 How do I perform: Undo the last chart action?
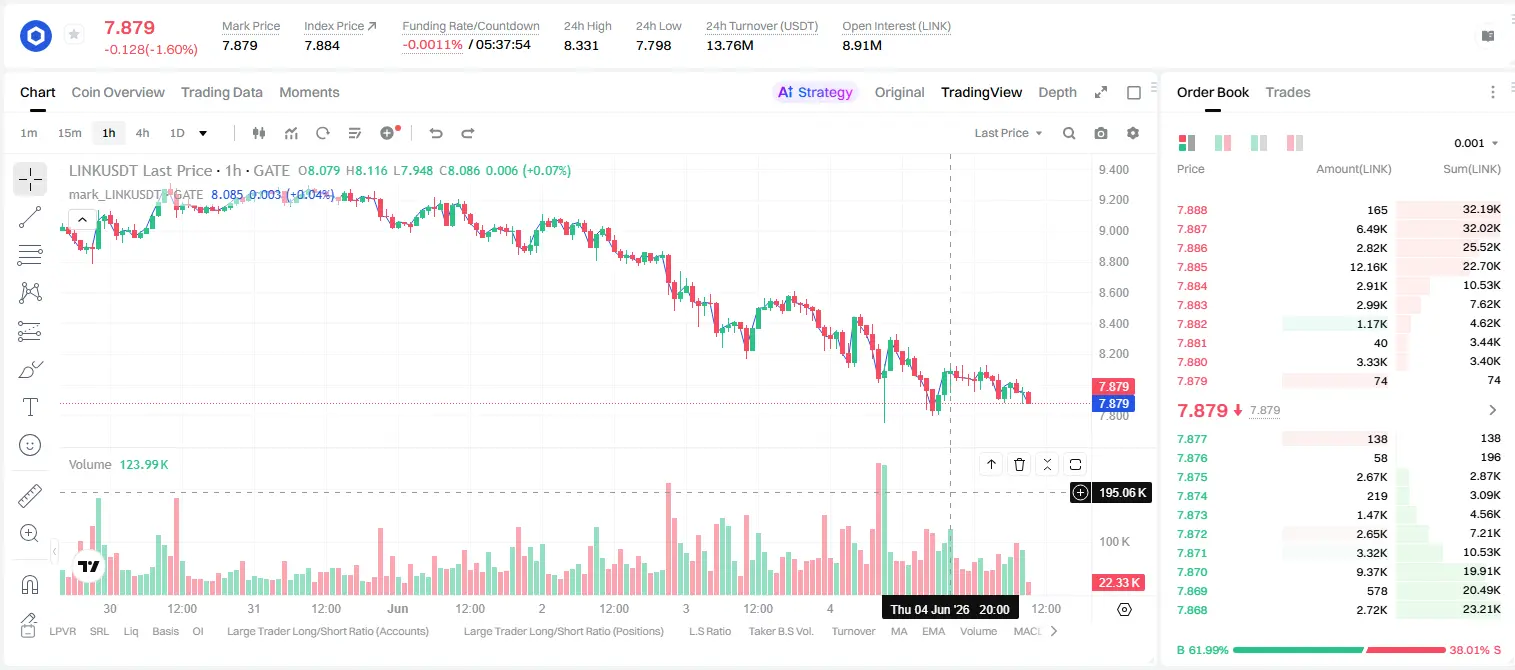click(435, 133)
